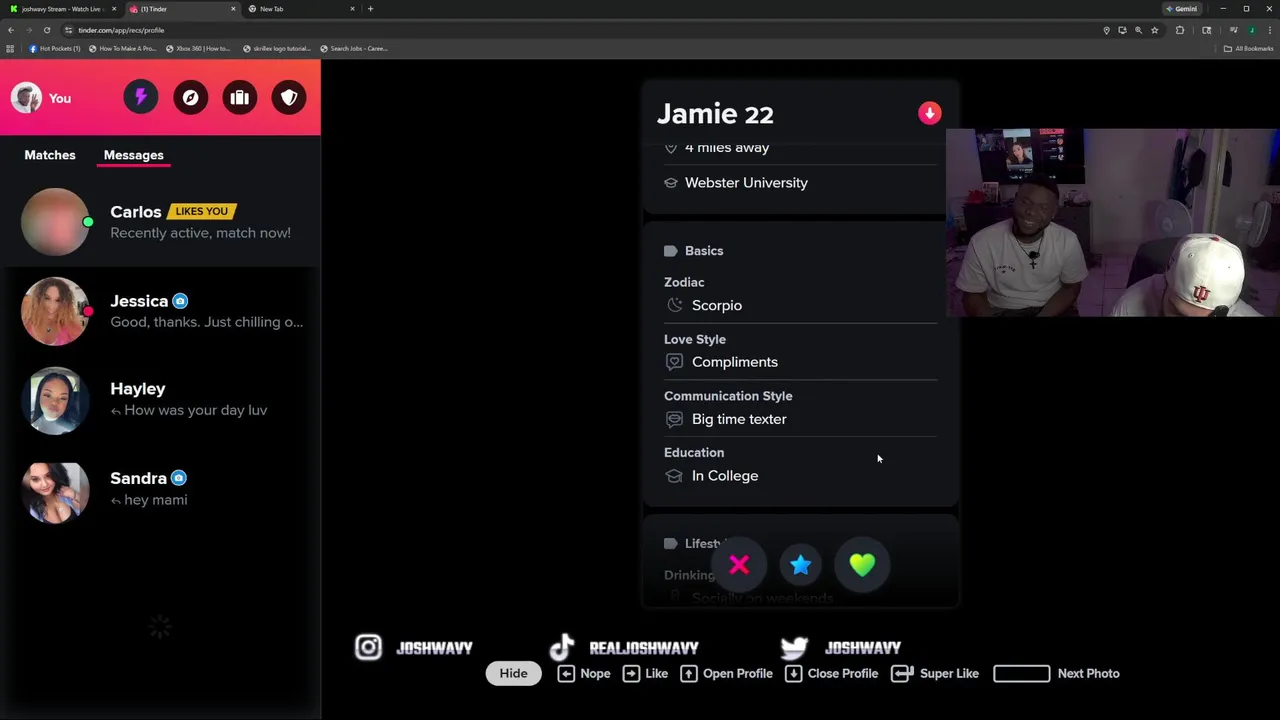Click the zoom magnifier icon in address bar
1280x720 pixels.
tap(1138, 30)
